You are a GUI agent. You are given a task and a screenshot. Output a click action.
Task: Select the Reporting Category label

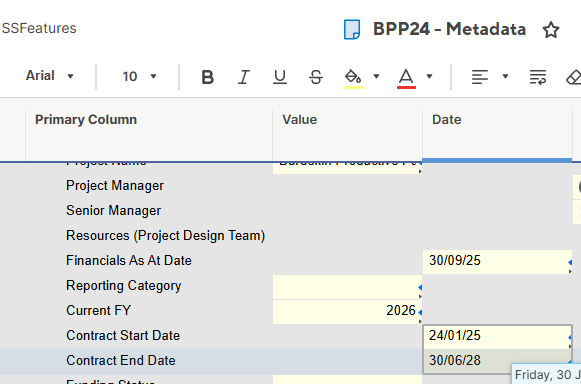[x=123, y=285]
